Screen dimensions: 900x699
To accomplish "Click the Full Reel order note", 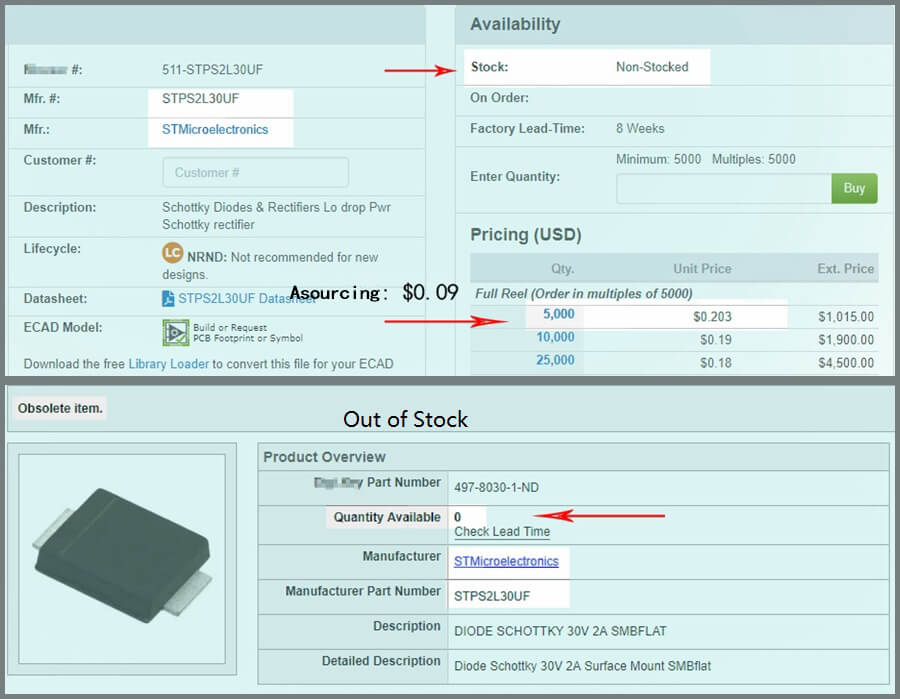I will coord(584,294).
